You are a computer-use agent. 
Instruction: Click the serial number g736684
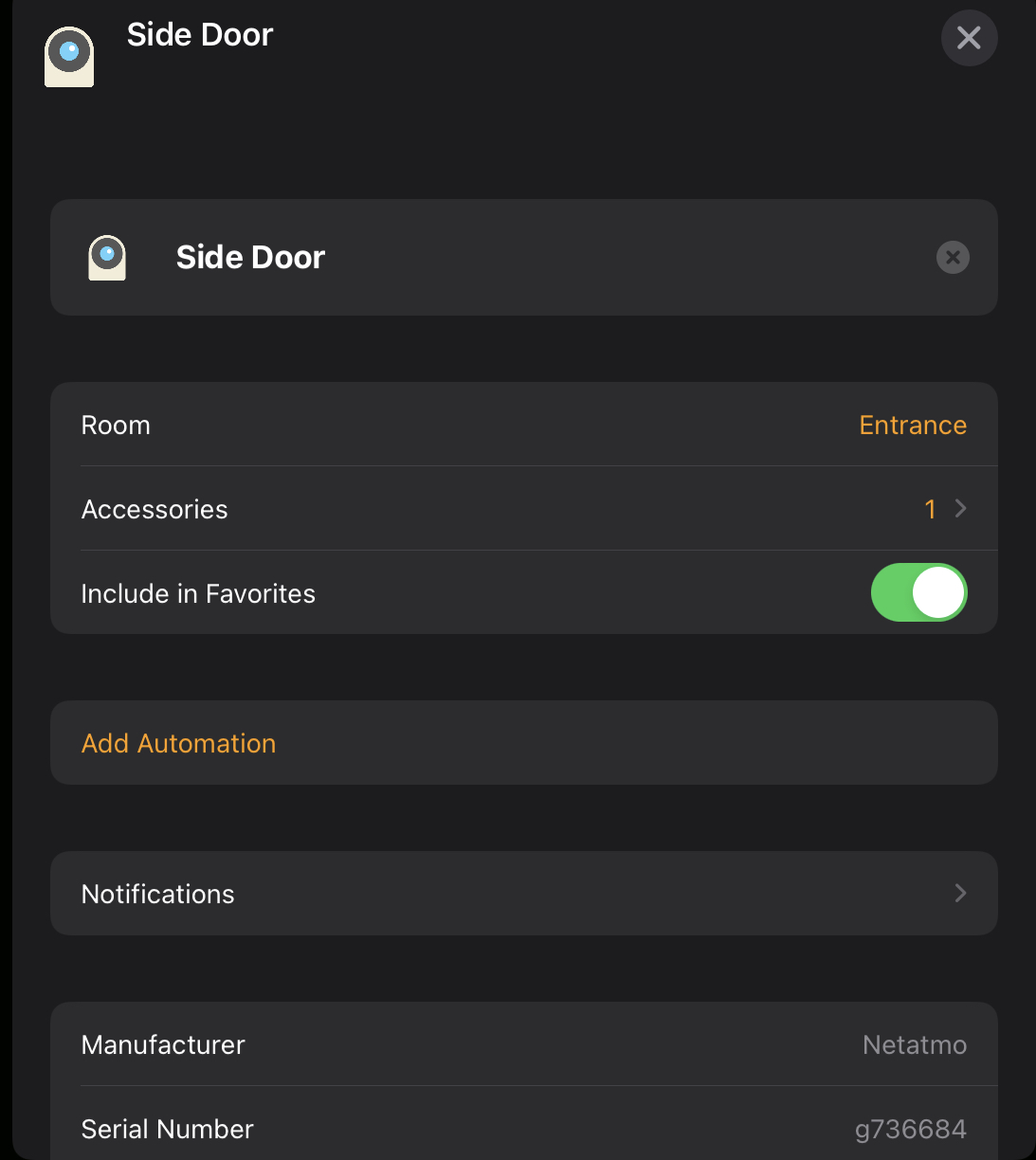(x=910, y=1130)
